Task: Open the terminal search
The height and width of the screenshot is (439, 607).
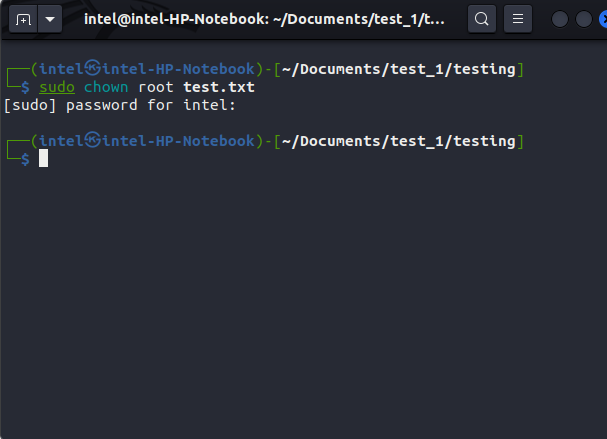Action: pyautogui.click(x=482, y=19)
